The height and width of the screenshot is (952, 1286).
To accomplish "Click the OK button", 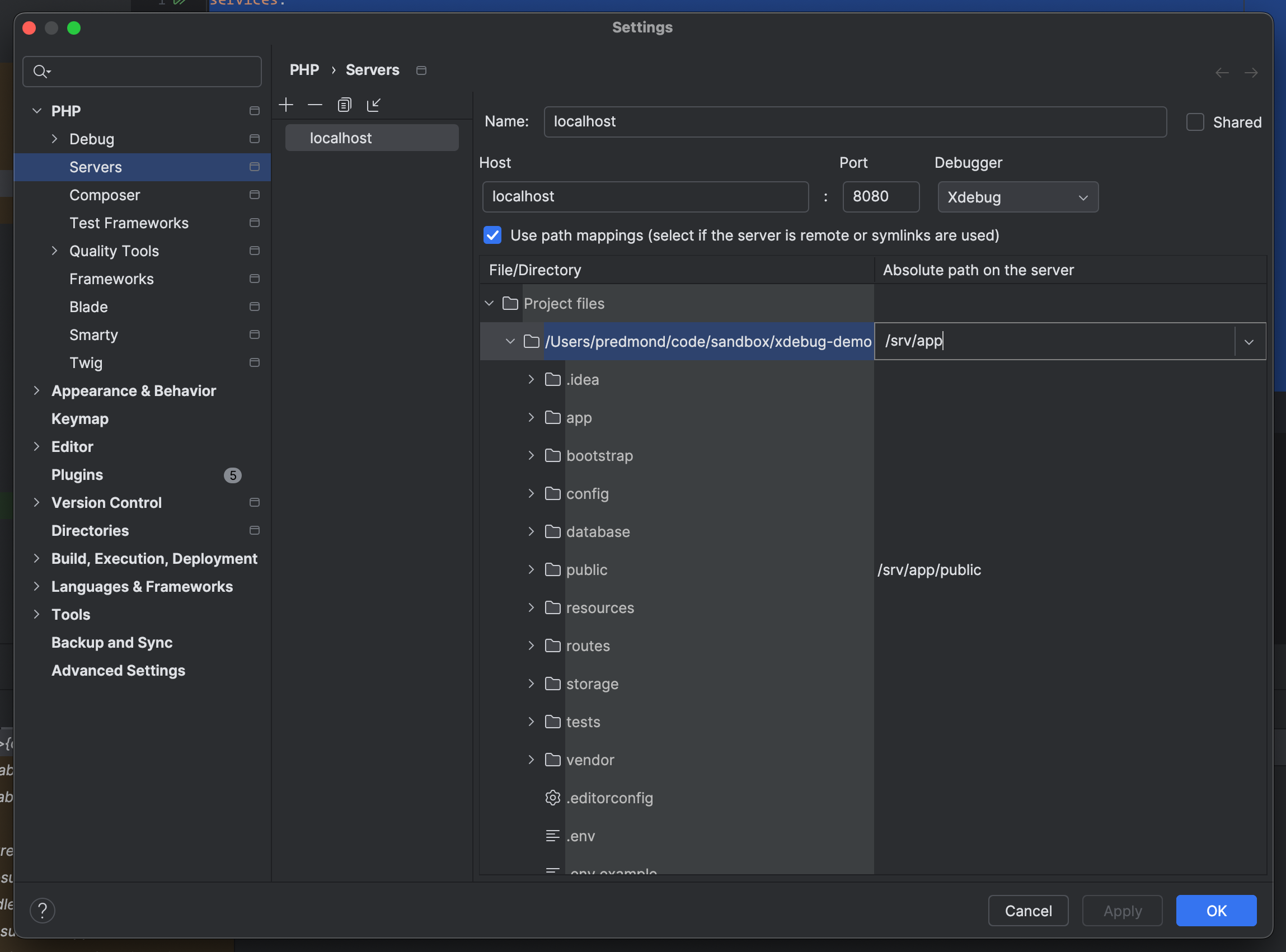I will point(1215,911).
